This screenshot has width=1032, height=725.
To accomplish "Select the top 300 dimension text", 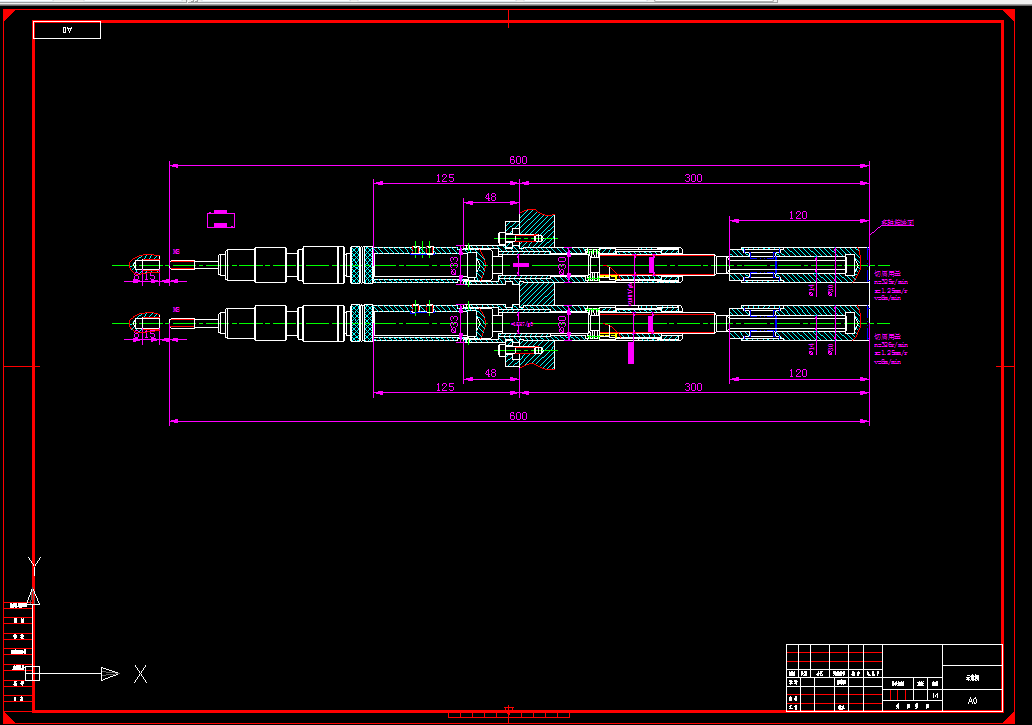I will point(693,178).
